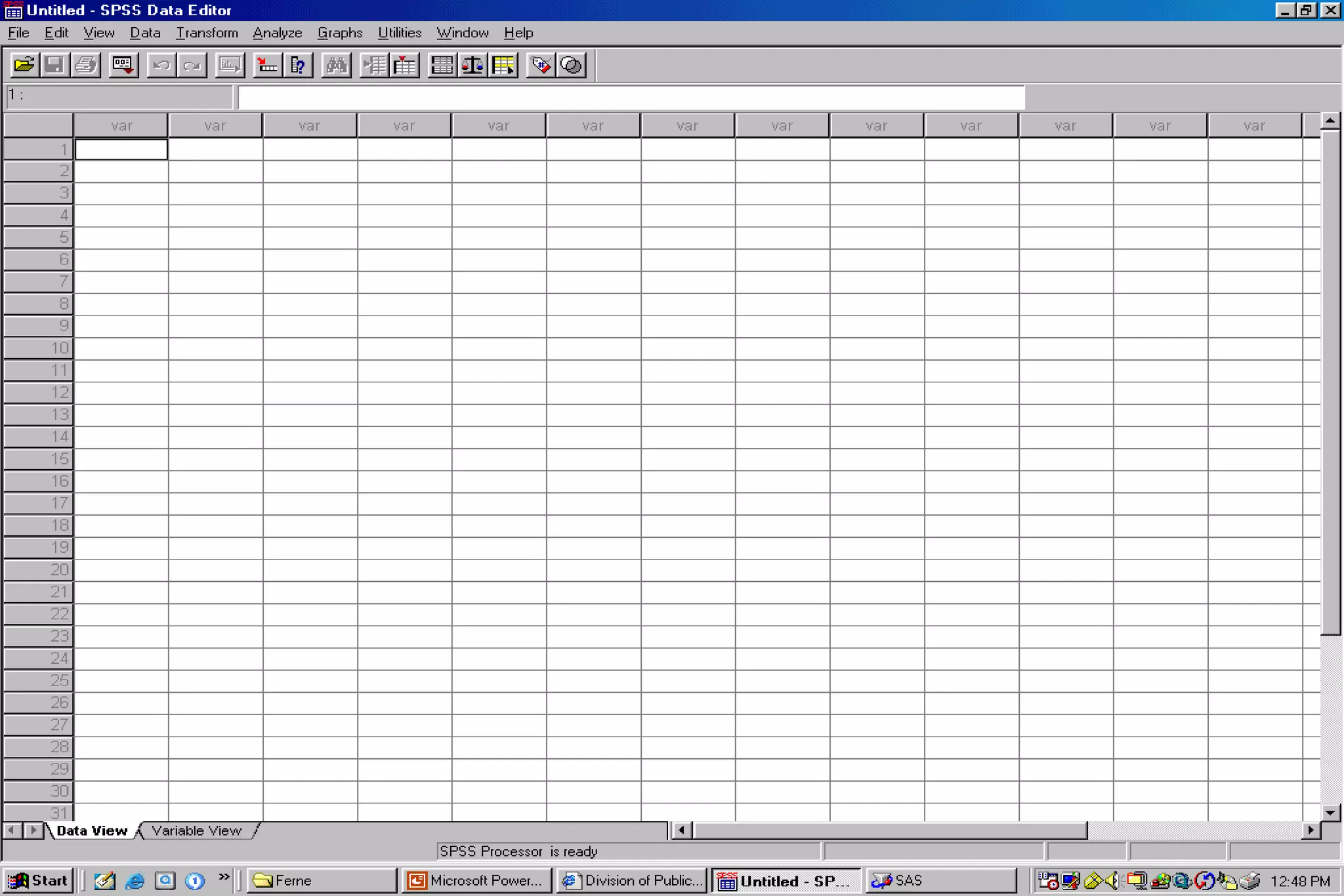Open the Analyze menu
1344x896 pixels.
click(x=277, y=33)
